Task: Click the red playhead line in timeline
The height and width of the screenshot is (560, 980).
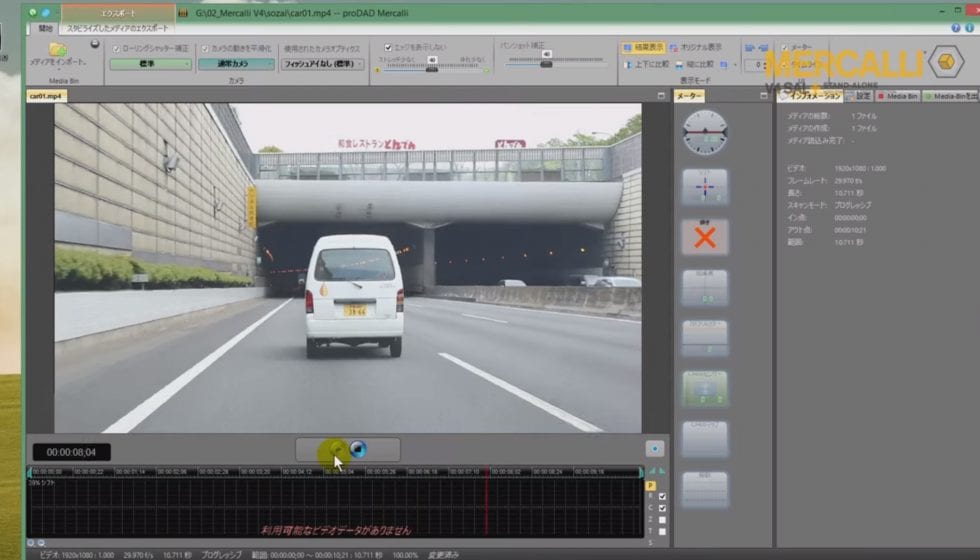Action: click(x=487, y=503)
